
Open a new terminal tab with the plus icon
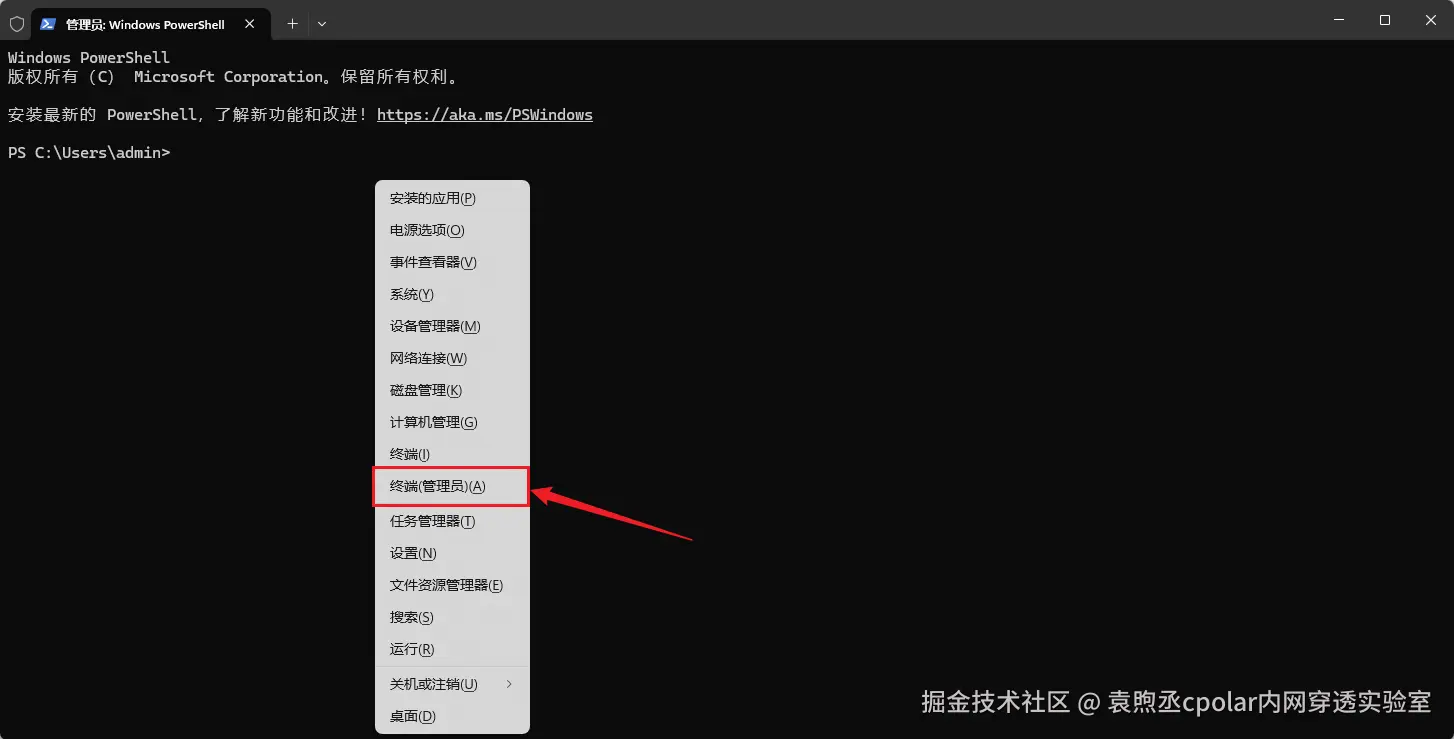click(292, 23)
